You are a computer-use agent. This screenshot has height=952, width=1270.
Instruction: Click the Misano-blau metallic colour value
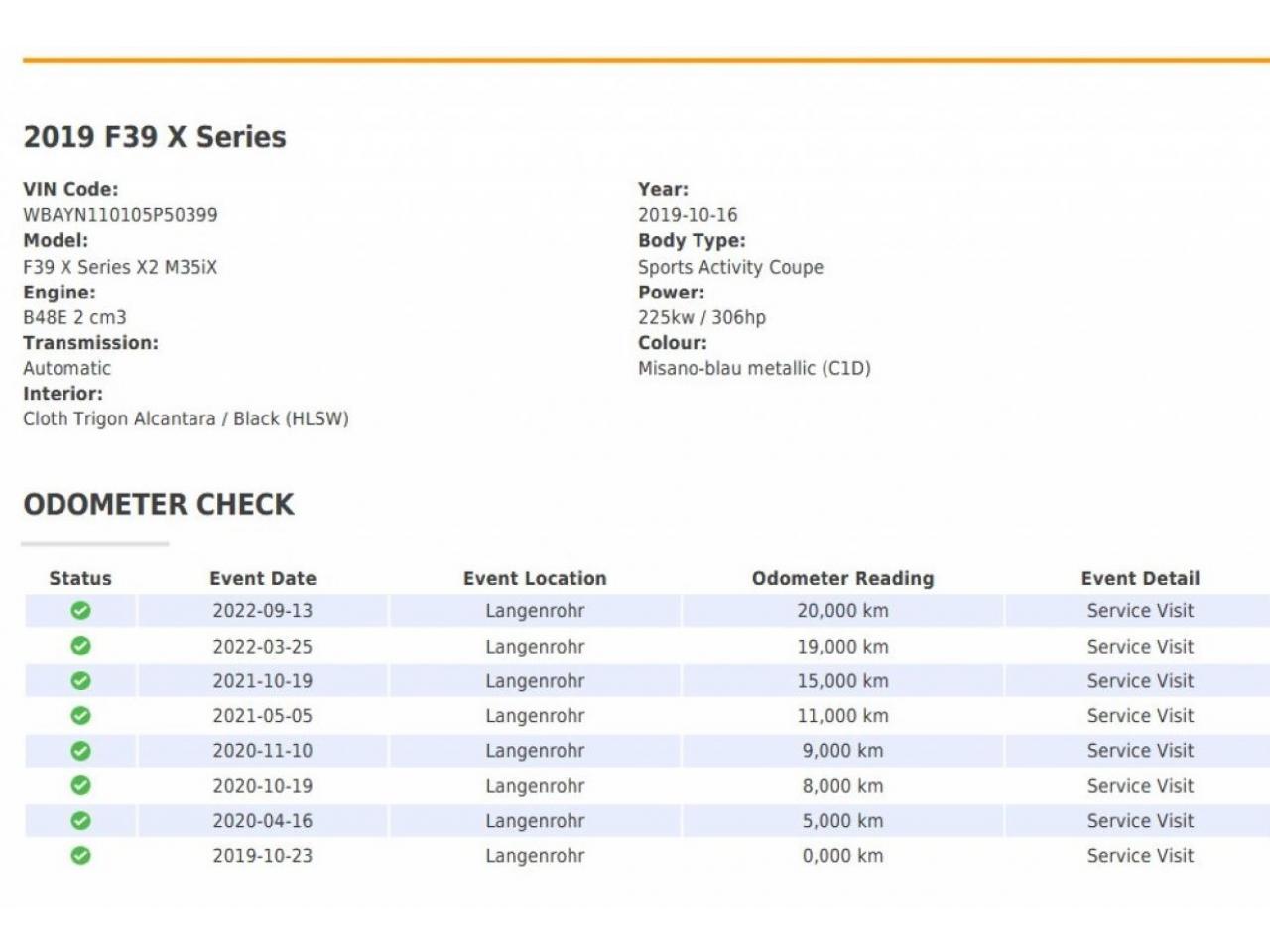(754, 368)
